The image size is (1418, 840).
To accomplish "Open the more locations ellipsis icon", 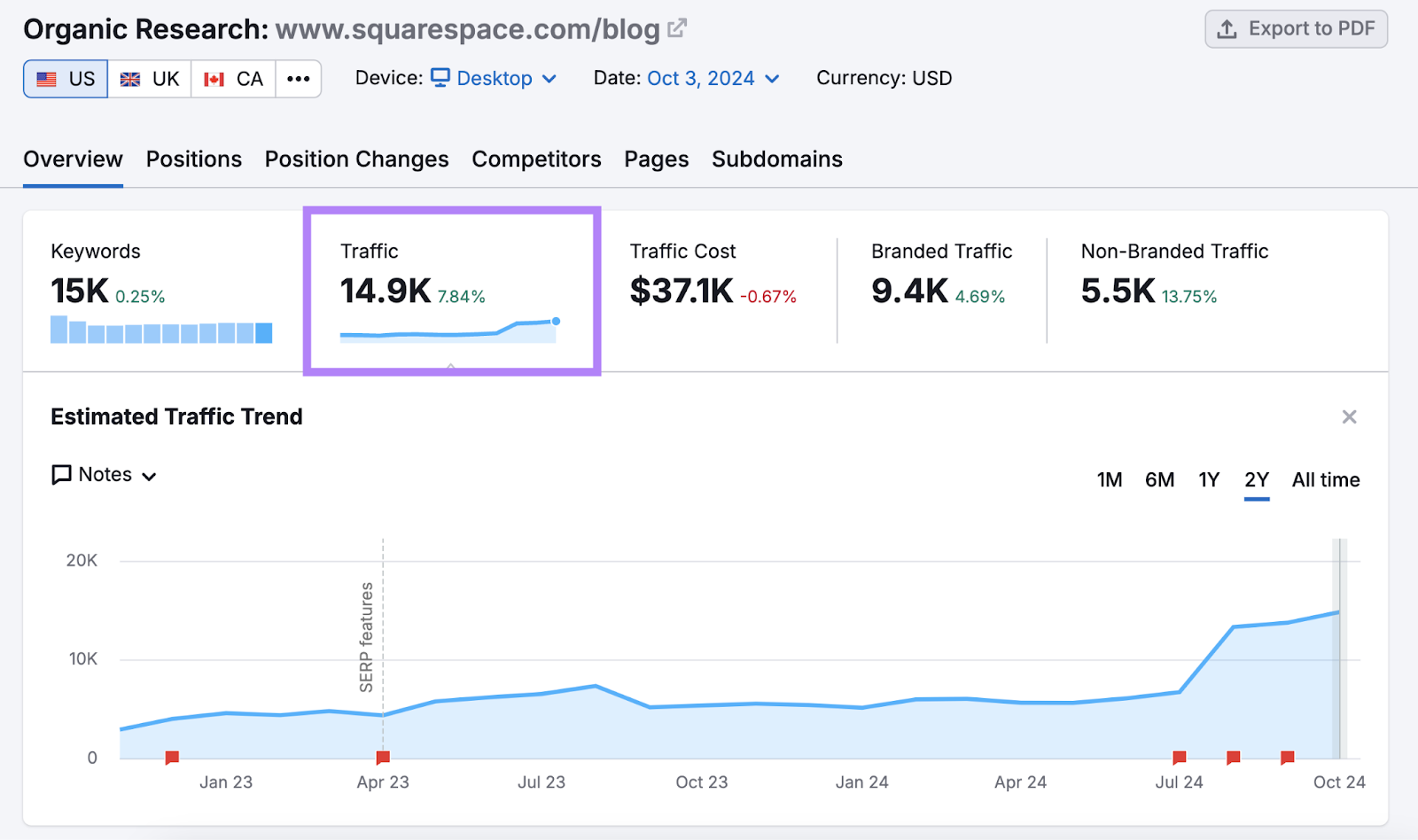I will (299, 78).
